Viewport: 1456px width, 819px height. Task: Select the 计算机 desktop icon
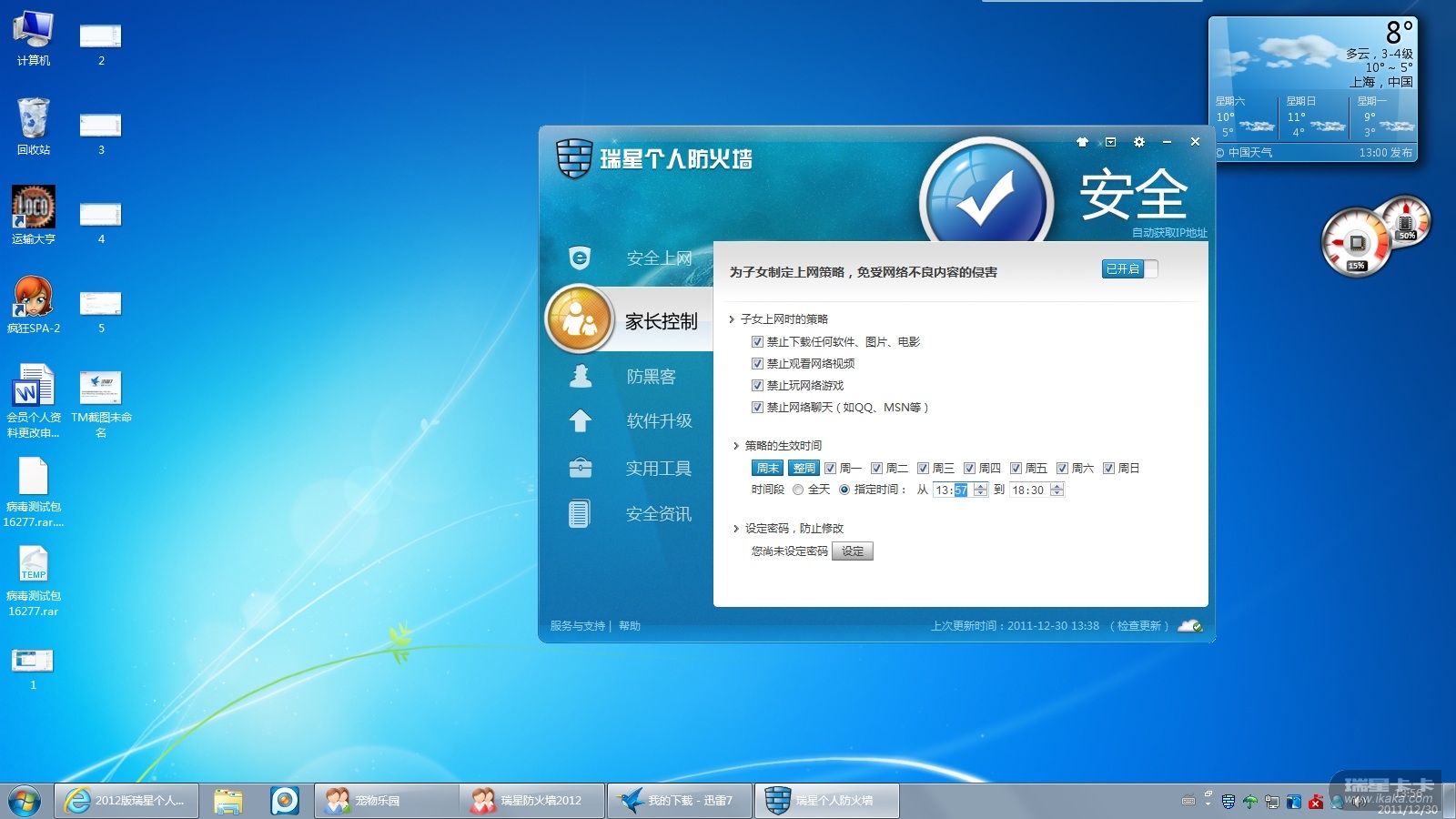click(x=34, y=38)
